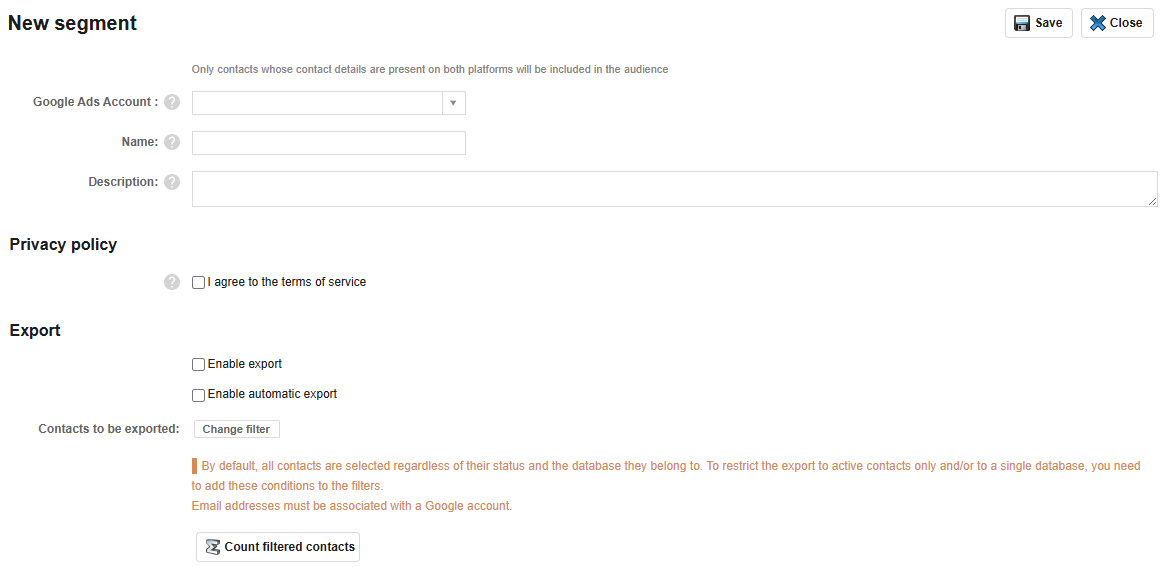The width and height of the screenshot is (1162, 567).
Task: Click help icon next to Description label
Action: [172, 182]
